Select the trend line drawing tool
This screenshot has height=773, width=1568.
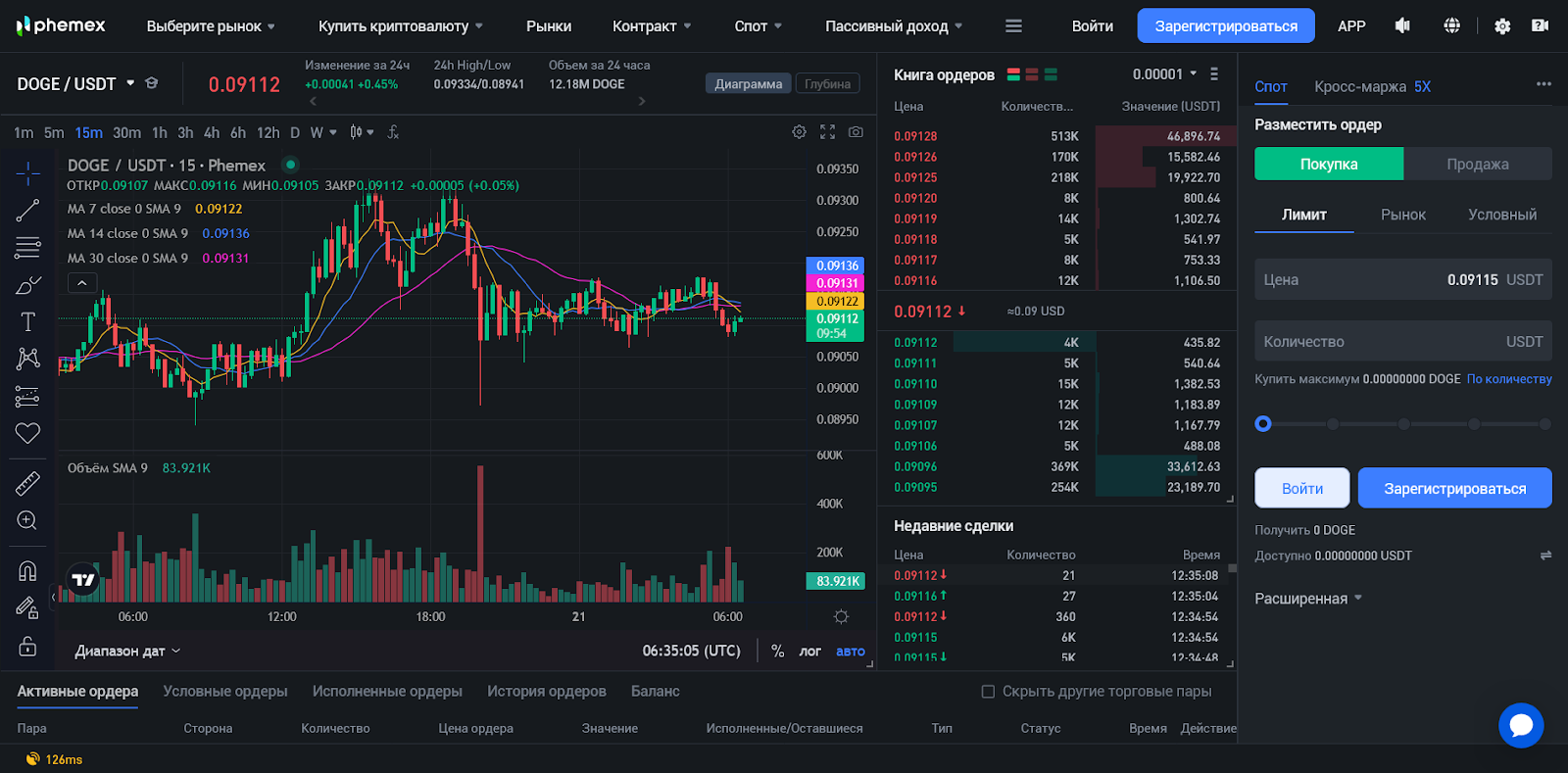click(27, 211)
